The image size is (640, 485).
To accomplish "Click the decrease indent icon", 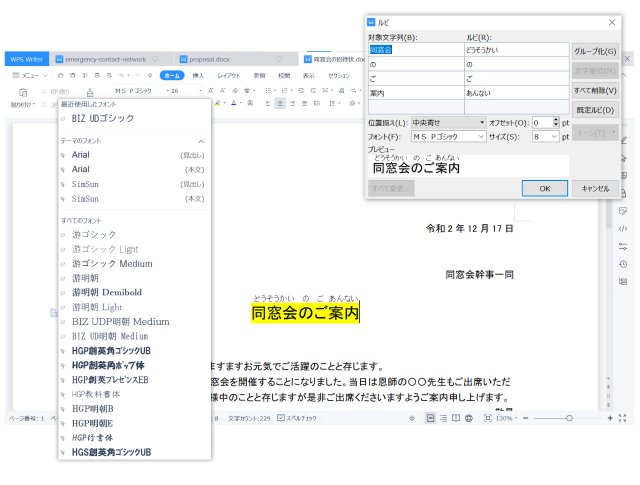I will coord(301,91).
